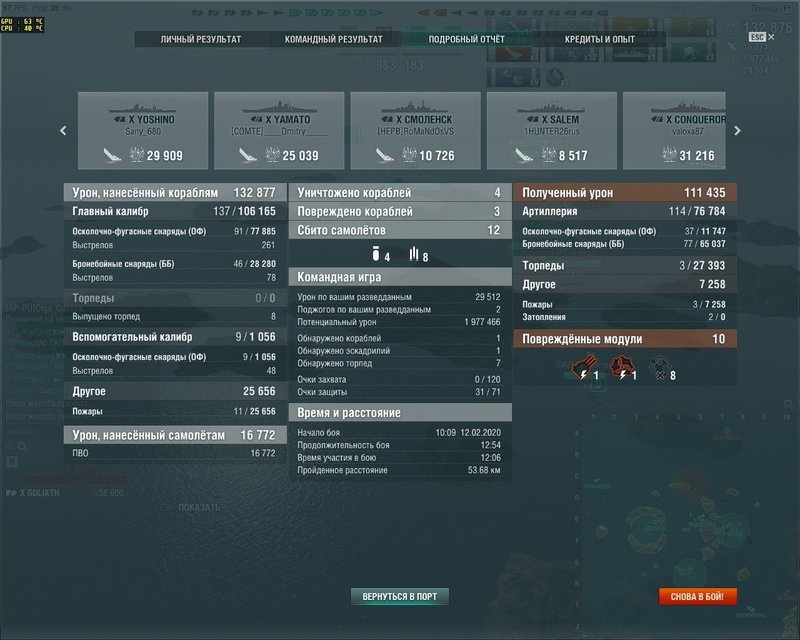Click the Уничтожено кораблей row
Viewport: 800px width, 640px height.
[x=400, y=192]
